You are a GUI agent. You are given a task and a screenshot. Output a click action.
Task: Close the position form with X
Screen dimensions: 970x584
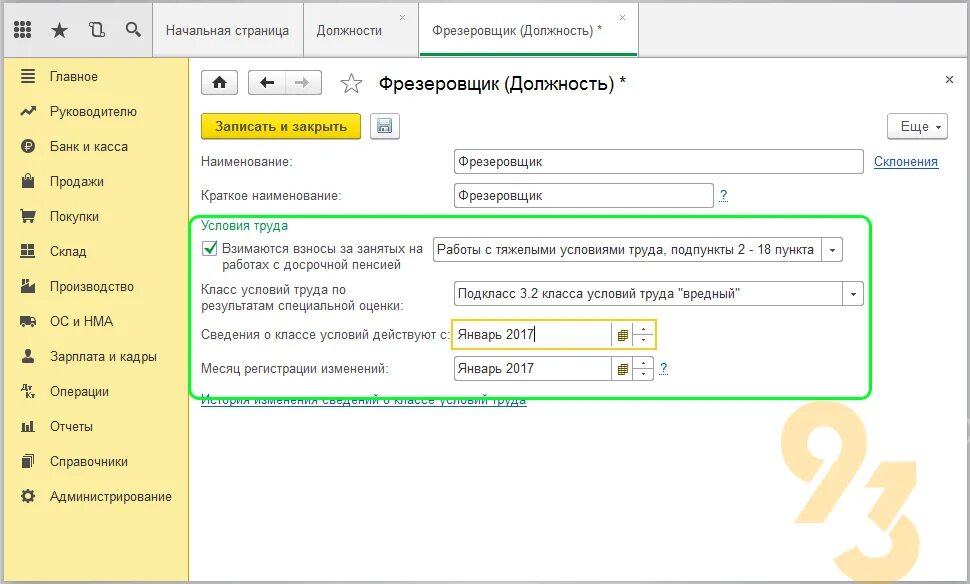[949, 79]
